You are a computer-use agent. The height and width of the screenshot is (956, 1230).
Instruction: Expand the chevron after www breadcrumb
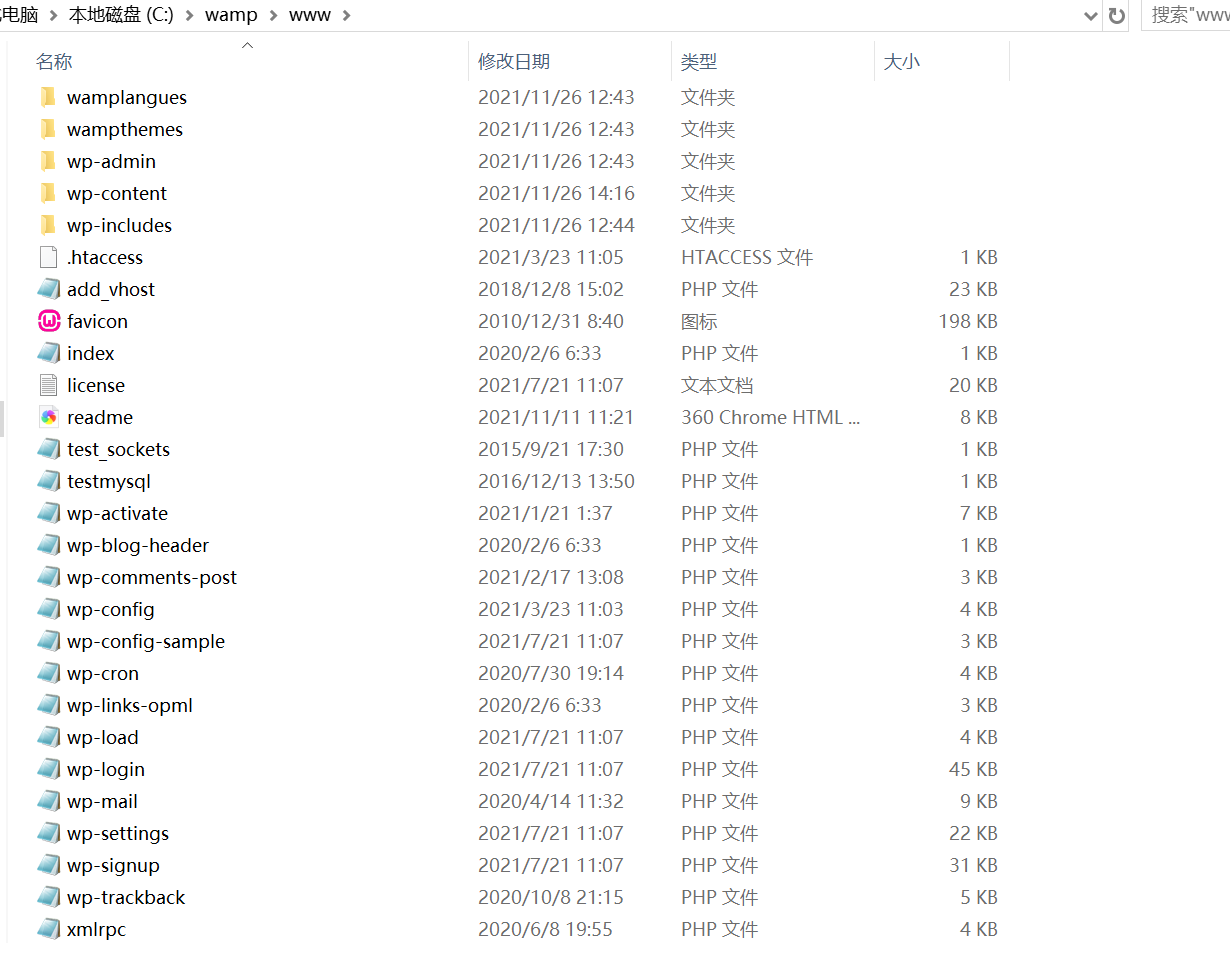point(347,15)
